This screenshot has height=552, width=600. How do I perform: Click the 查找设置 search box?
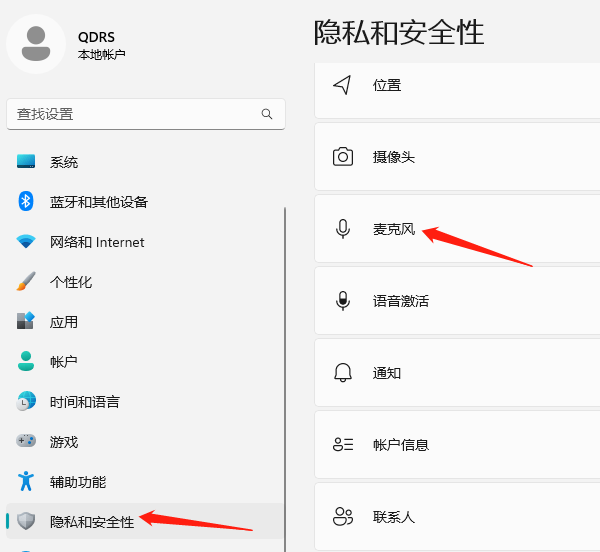[135, 114]
